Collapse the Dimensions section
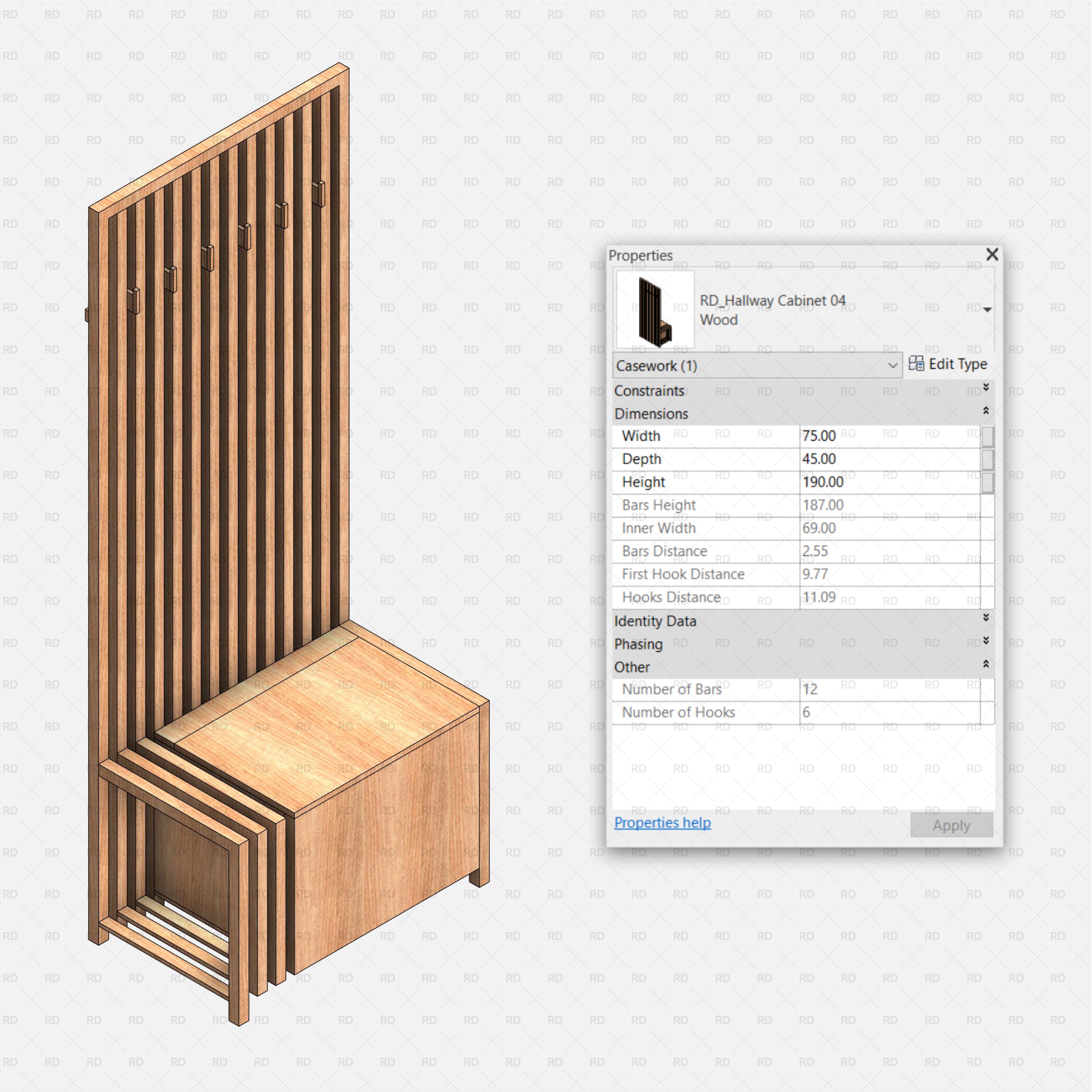 pyautogui.click(x=986, y=410)
